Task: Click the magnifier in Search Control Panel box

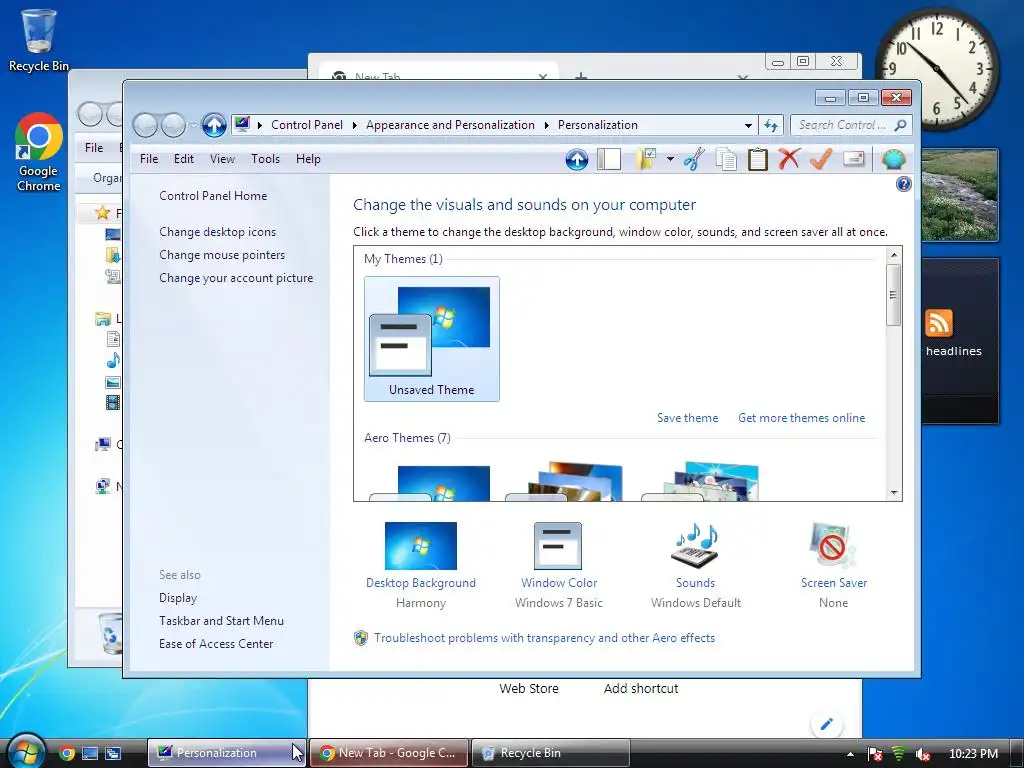Action: 901,125
